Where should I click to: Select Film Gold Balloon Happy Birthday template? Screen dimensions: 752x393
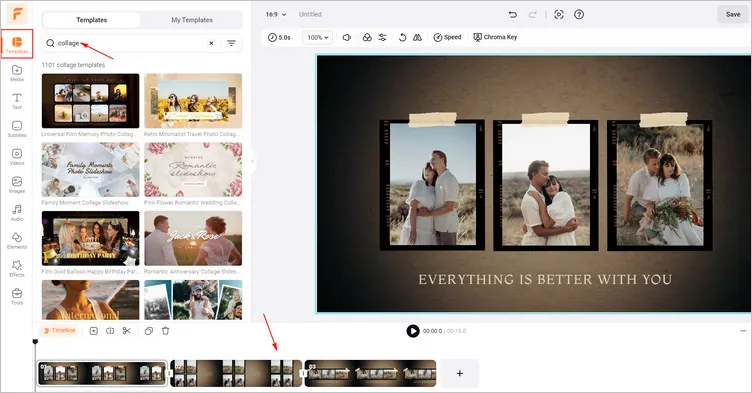click(x=90, y=238)
